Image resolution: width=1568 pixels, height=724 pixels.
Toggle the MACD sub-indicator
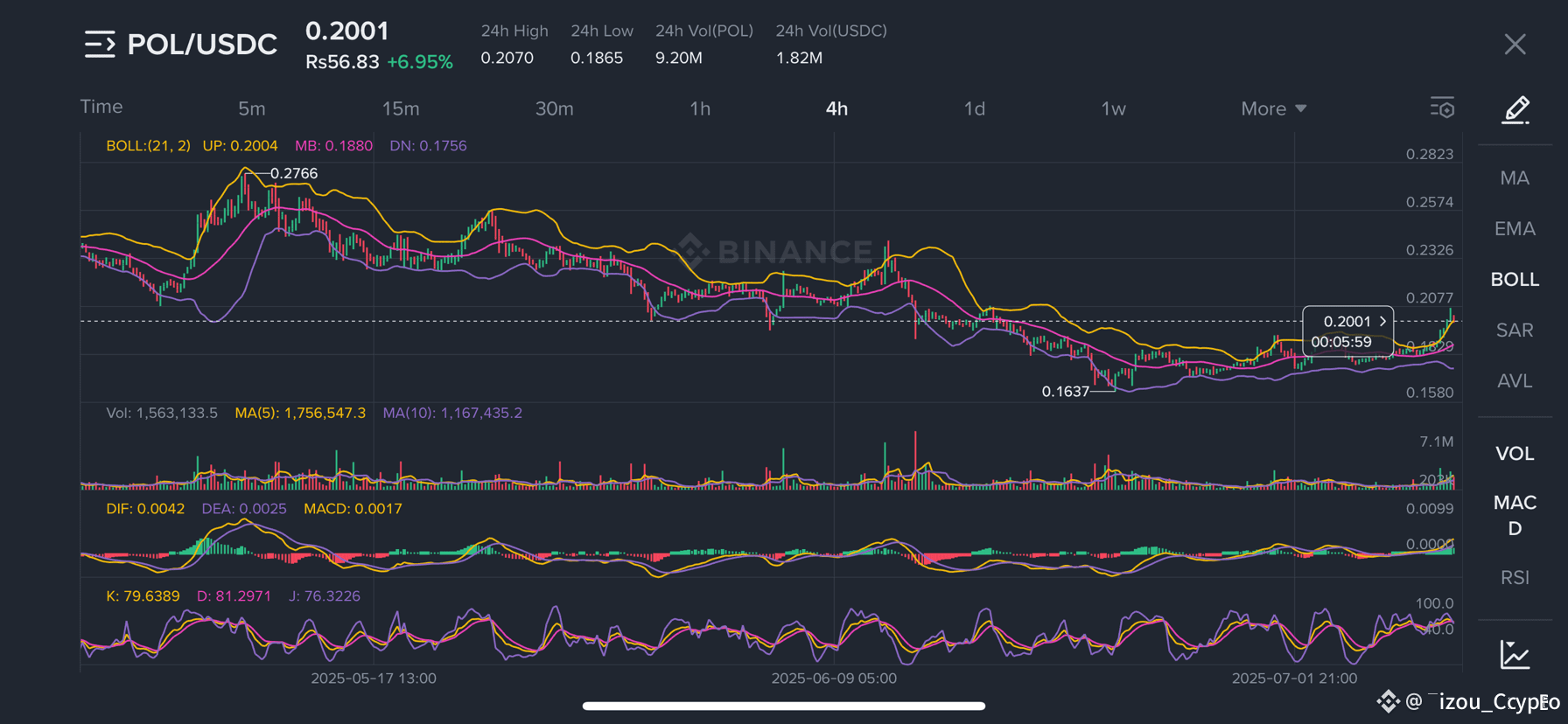click(1515, 515)
